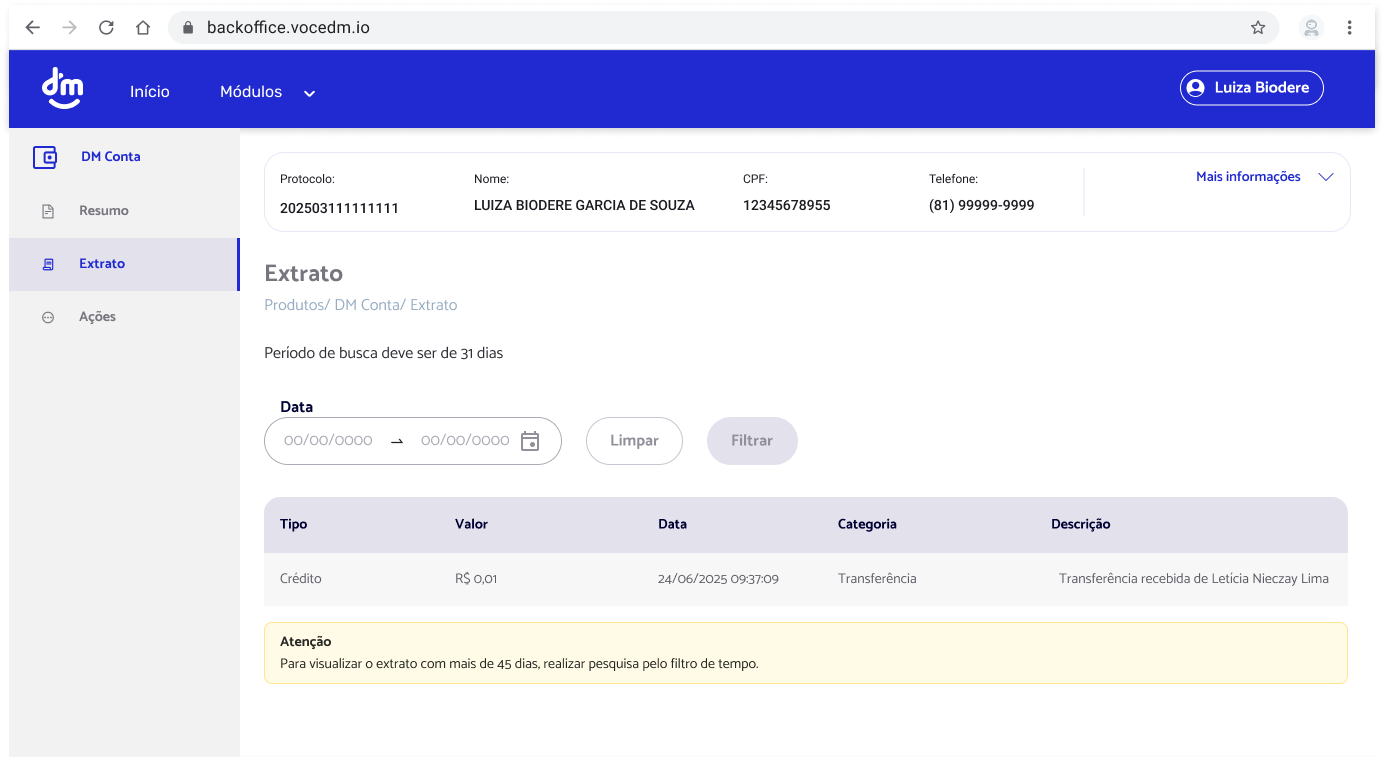Select Início in the top navigation
The width and height of the screenshot is (1384, 757).
[149, 91]
